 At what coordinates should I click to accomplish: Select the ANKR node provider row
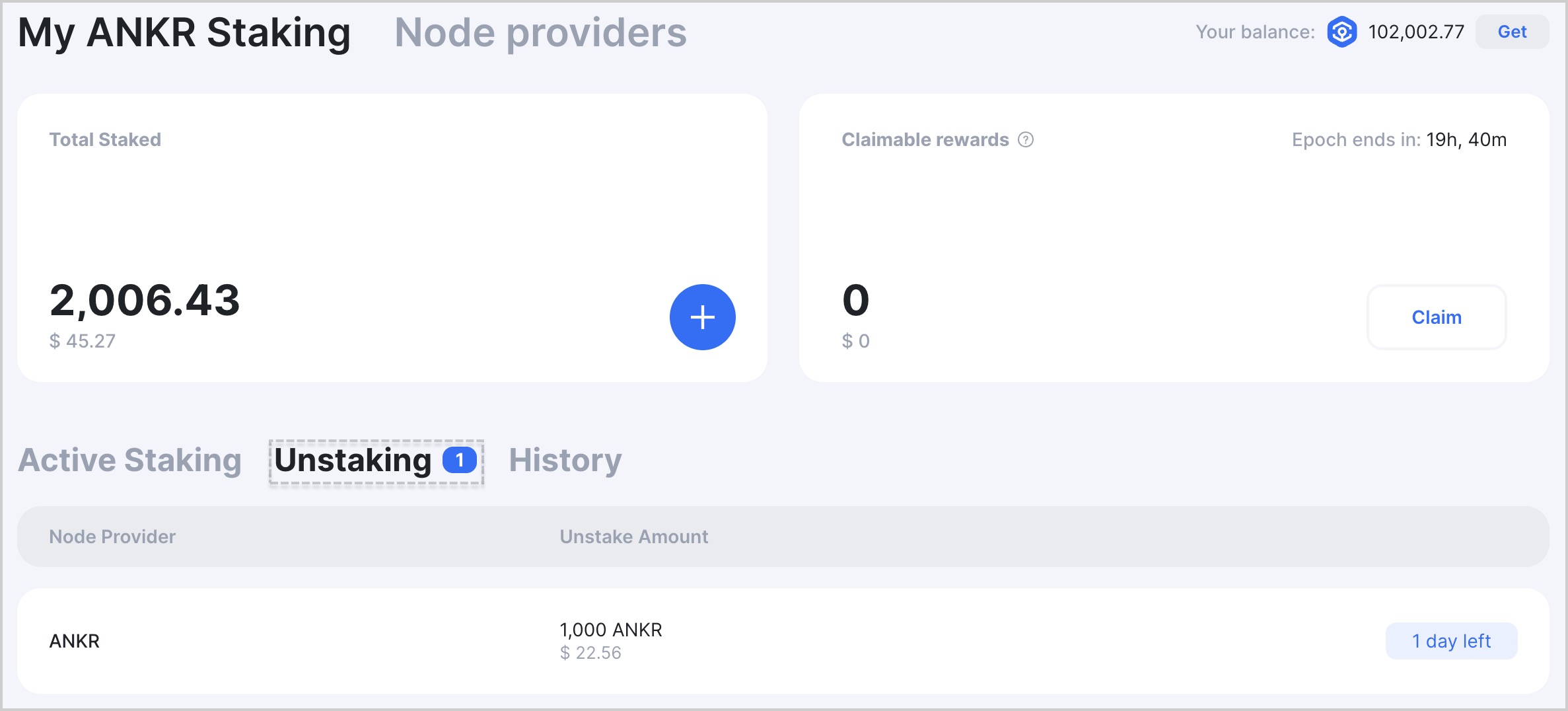(783, 641)
